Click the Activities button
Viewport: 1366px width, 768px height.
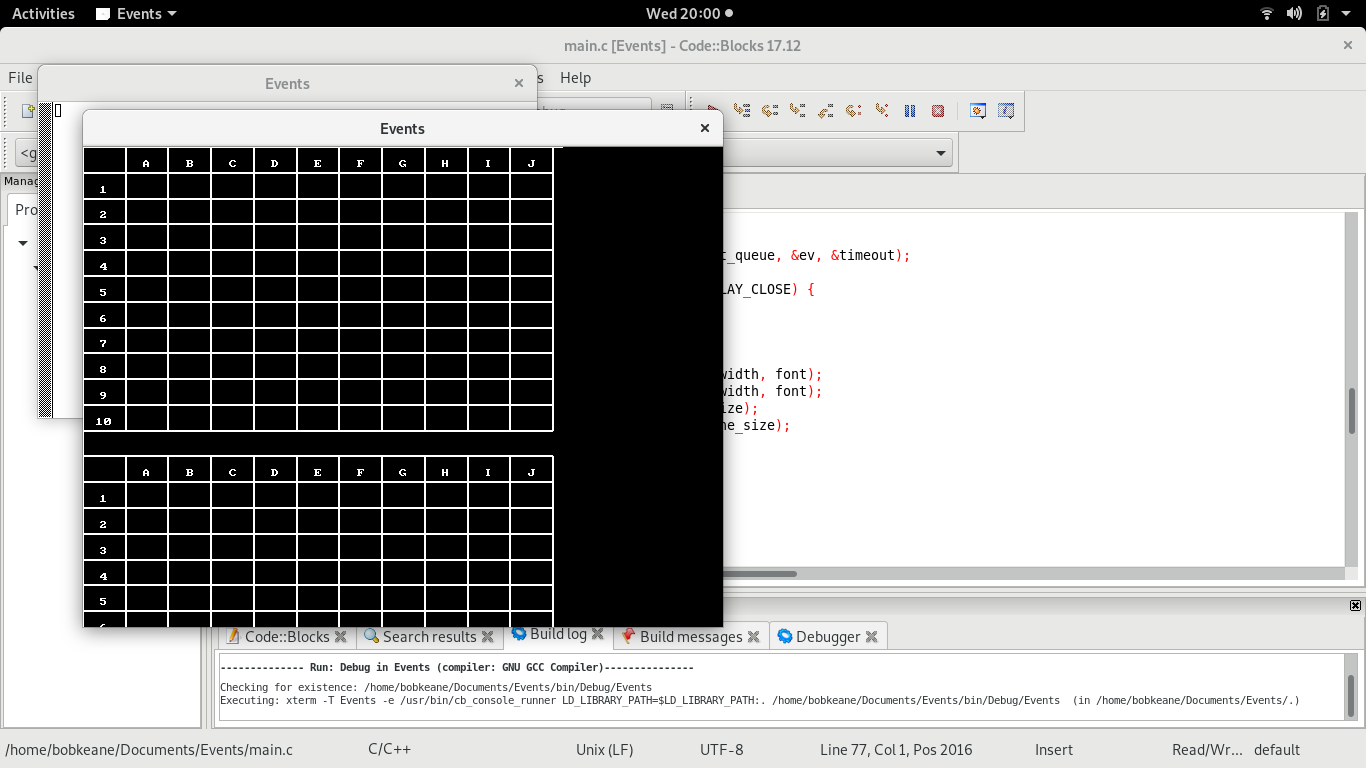coord(43,14)
